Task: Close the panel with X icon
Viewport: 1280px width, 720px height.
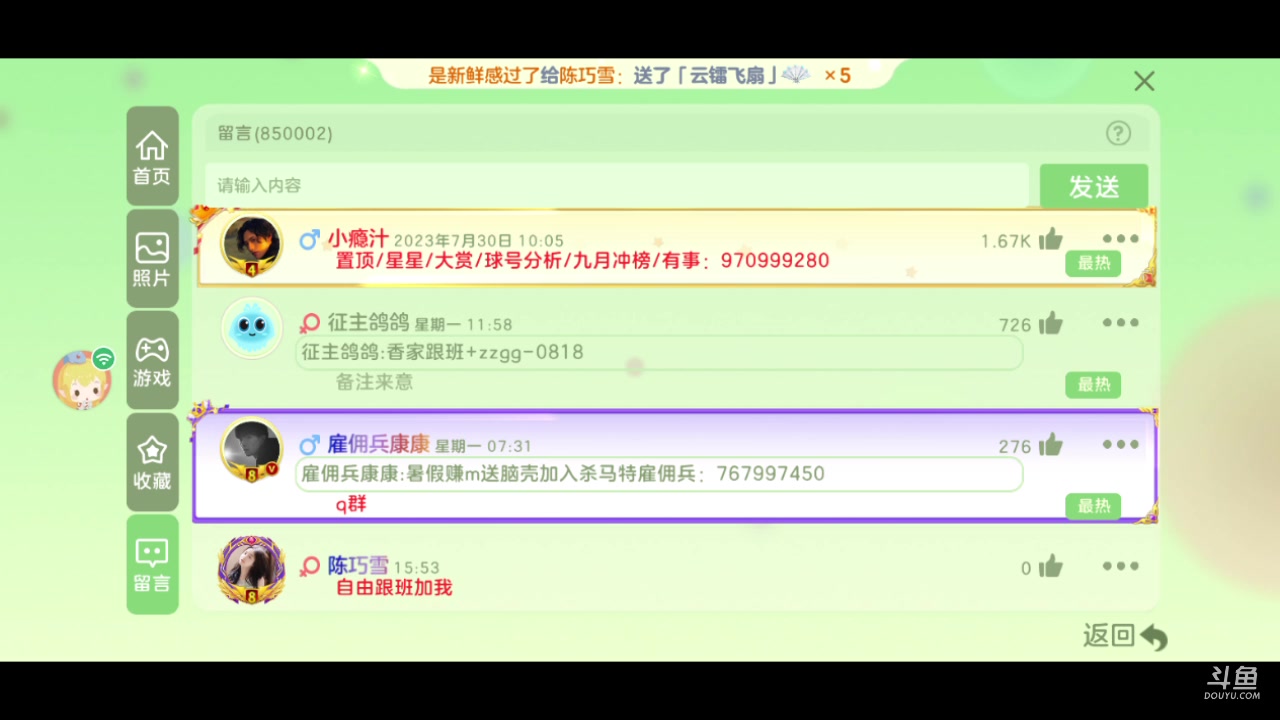Action: (1144, 81)
